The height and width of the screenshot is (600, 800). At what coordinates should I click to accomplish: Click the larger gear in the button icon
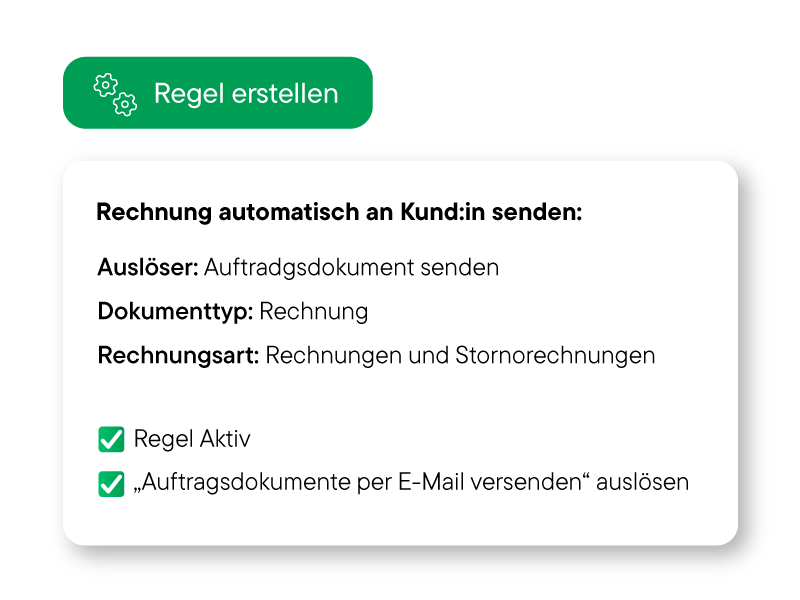point(105,86)
